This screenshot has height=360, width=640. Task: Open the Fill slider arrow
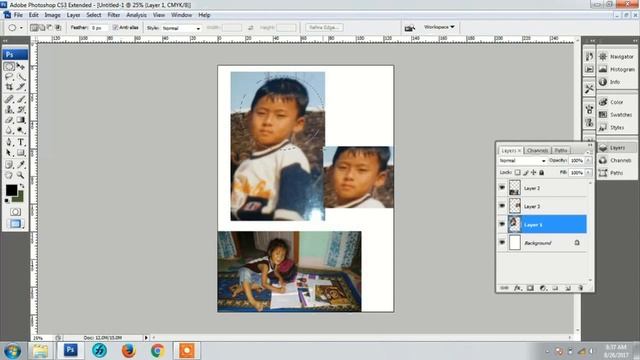pyautogui.click(x=588, y=173)
